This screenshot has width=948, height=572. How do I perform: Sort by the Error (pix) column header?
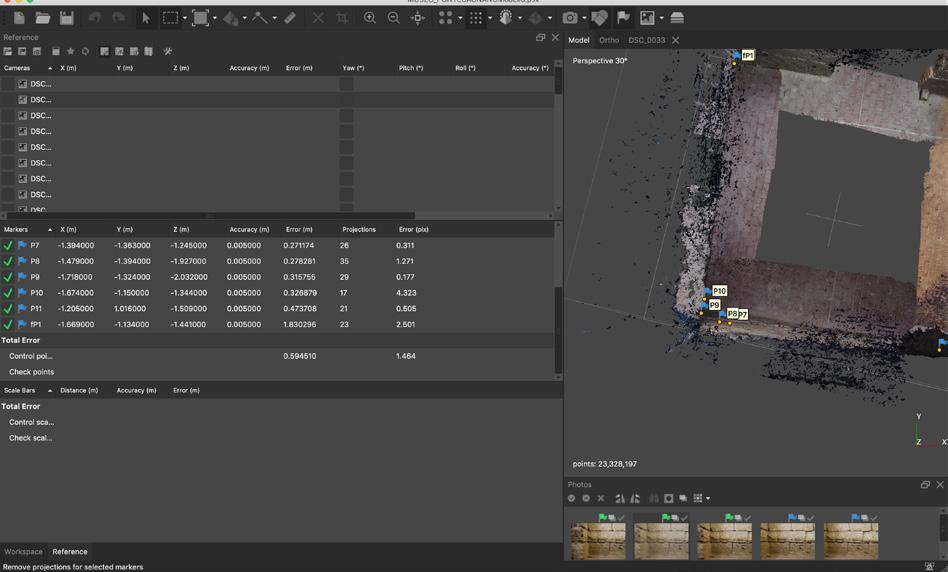click(x=414, y=229)
